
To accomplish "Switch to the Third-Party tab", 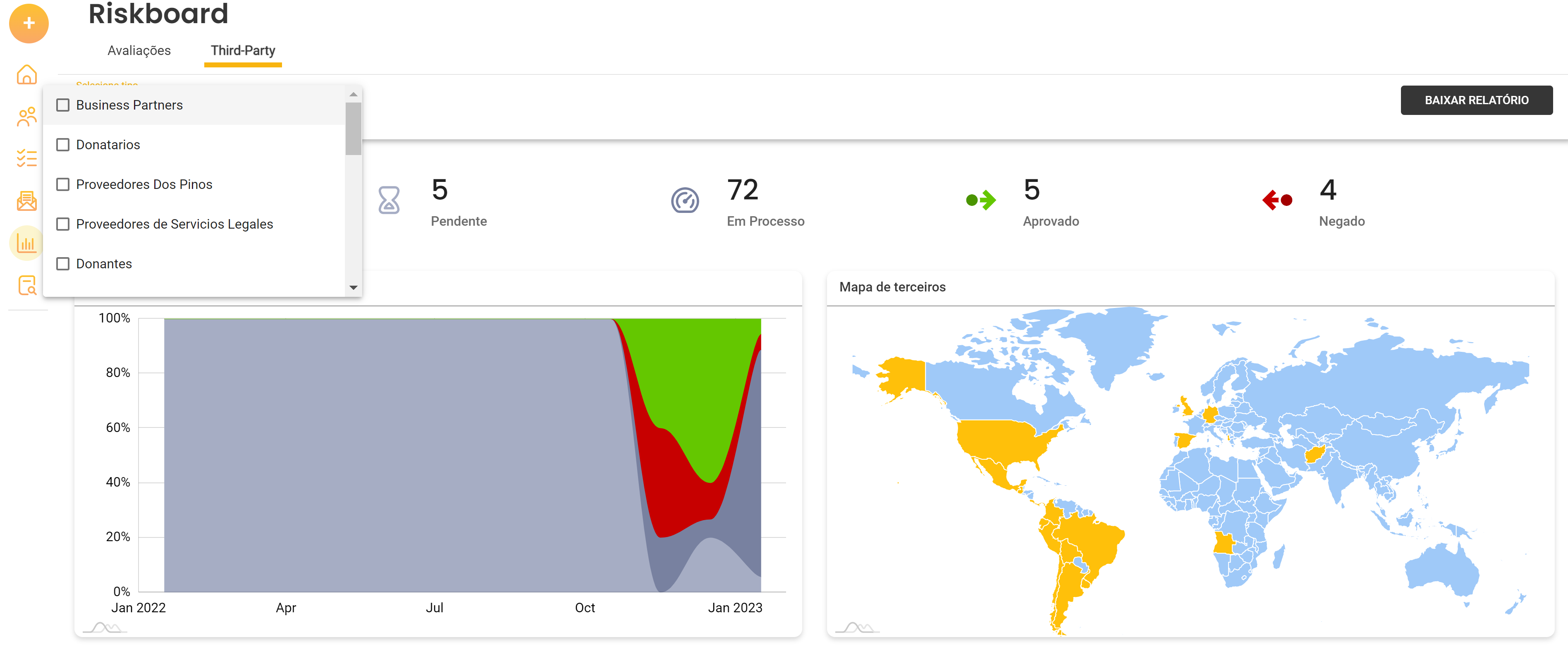I will 243,50.
